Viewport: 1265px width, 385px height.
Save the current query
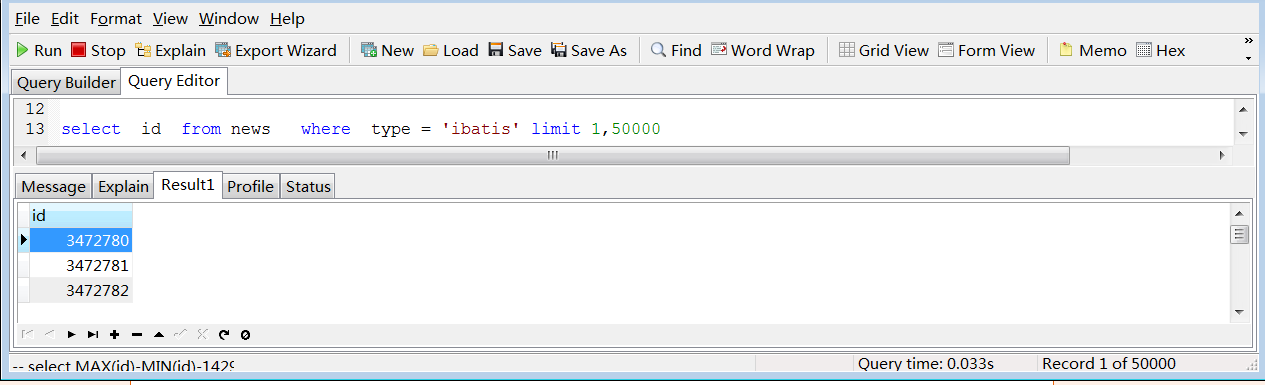(515, 50)
